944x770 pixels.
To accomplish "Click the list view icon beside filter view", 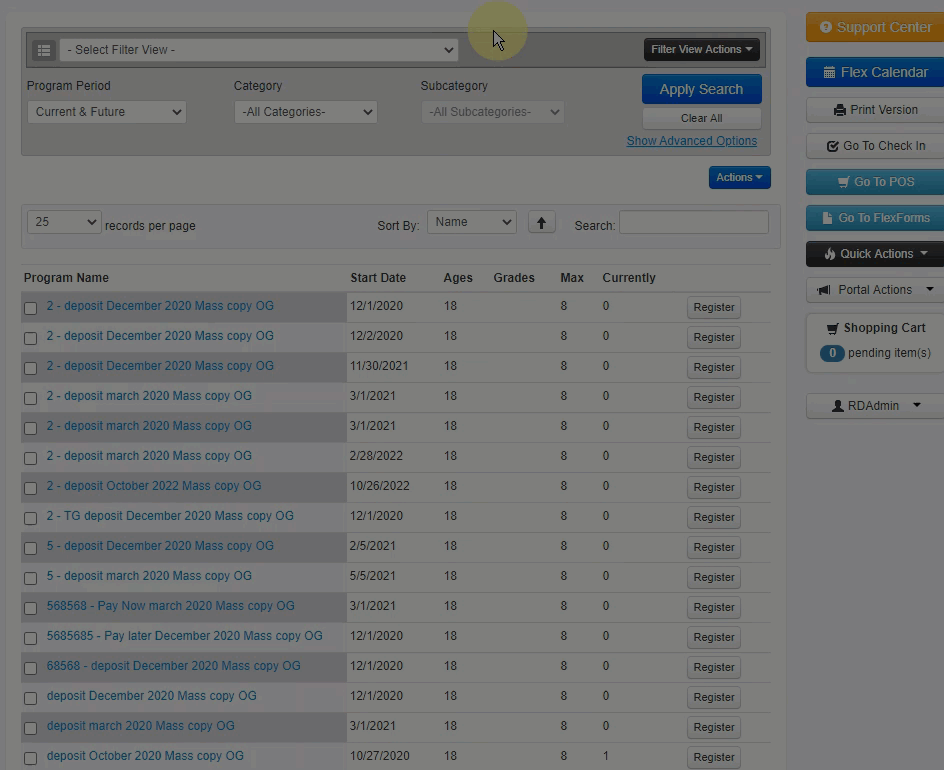I will [44, 50].
